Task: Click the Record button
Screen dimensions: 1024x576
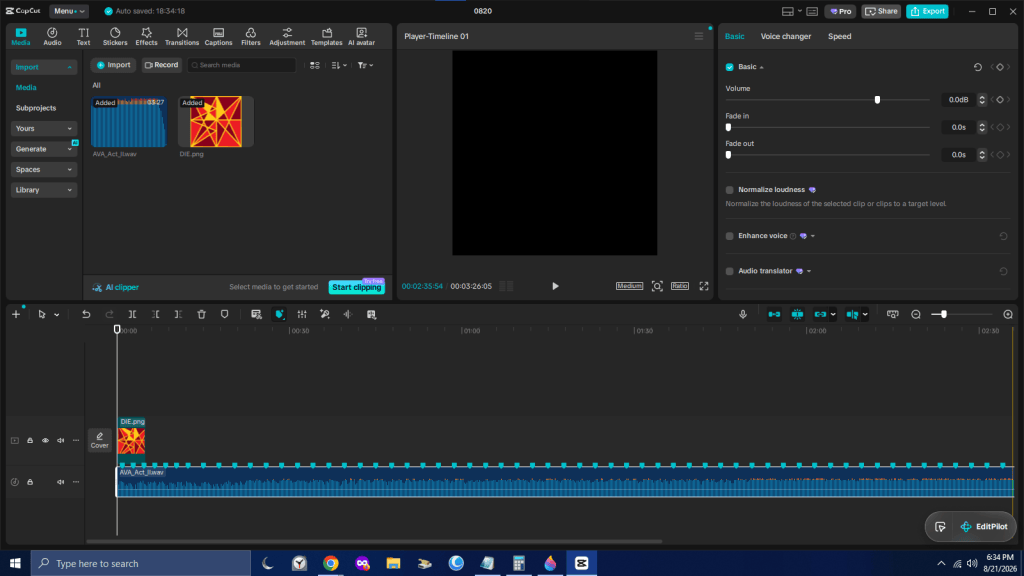Action: click(x=161, y=65)
